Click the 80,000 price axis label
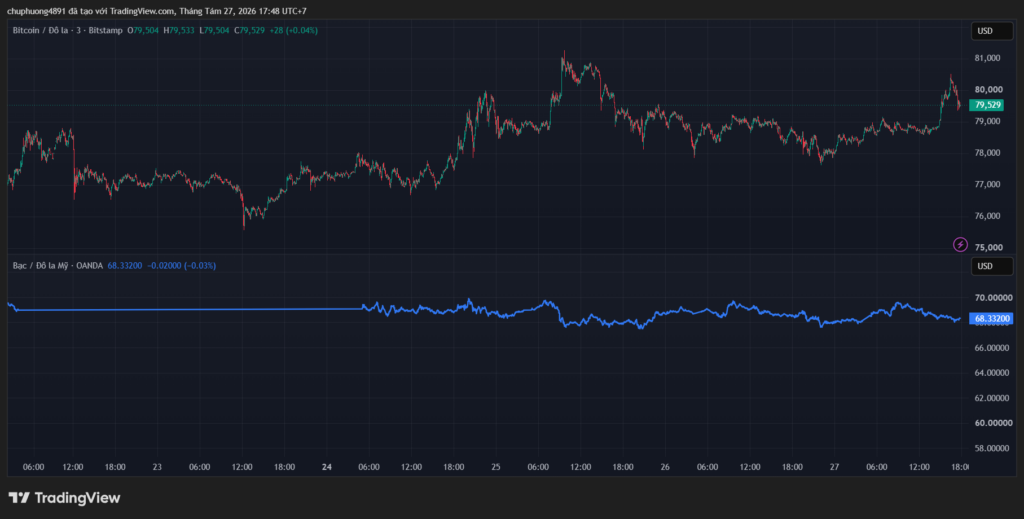 point(987,89)
